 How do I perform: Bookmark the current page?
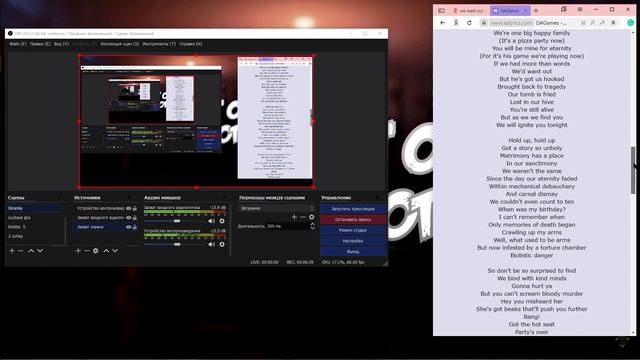(x=613, y=23)
